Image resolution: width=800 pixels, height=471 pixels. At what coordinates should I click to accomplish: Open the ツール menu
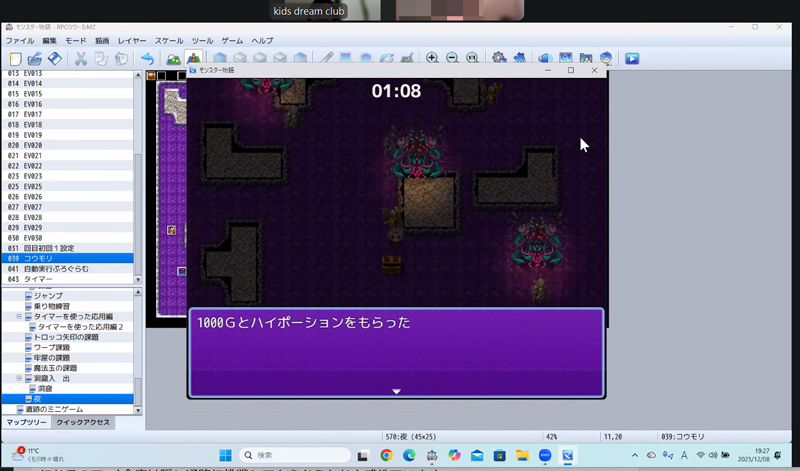pos(202,41)
